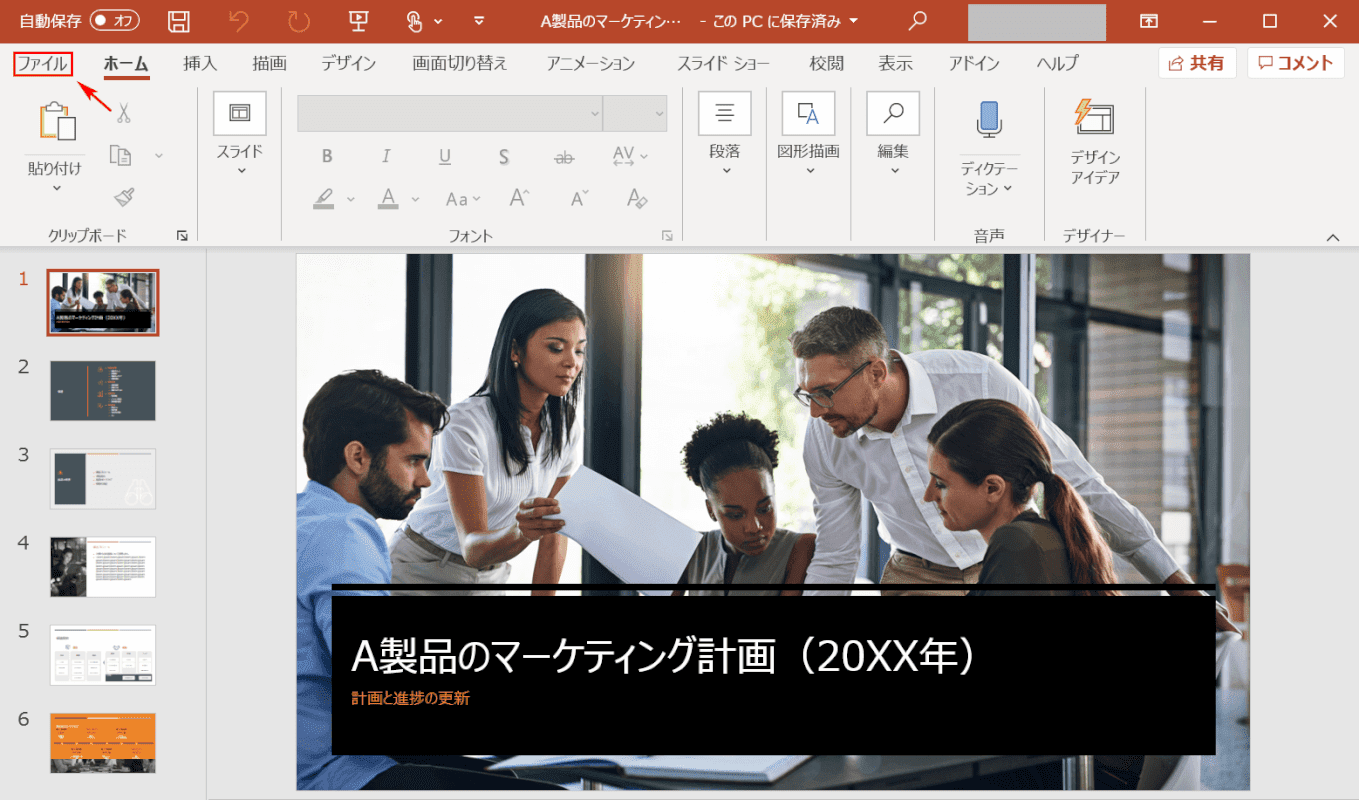Open the Font dialog launcher

667,236
